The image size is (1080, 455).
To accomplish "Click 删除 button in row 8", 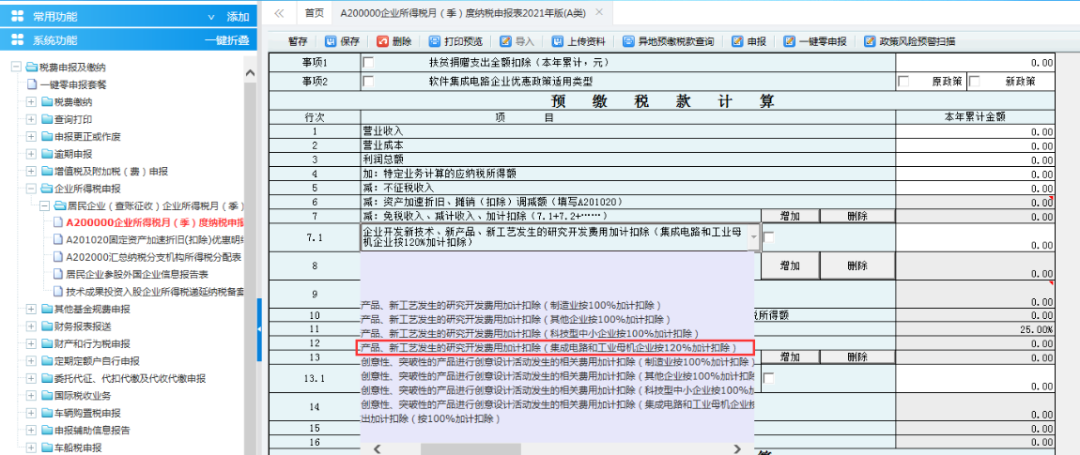I will coord(858,265).
